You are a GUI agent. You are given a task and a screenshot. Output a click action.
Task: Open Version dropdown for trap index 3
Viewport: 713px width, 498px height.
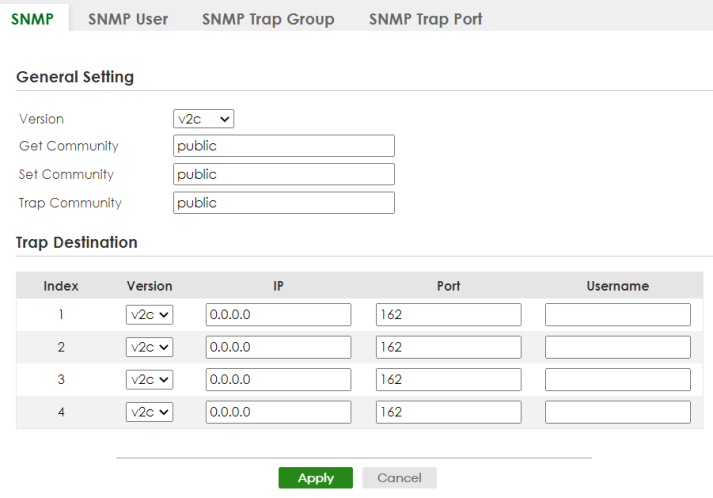pos(150,379)
